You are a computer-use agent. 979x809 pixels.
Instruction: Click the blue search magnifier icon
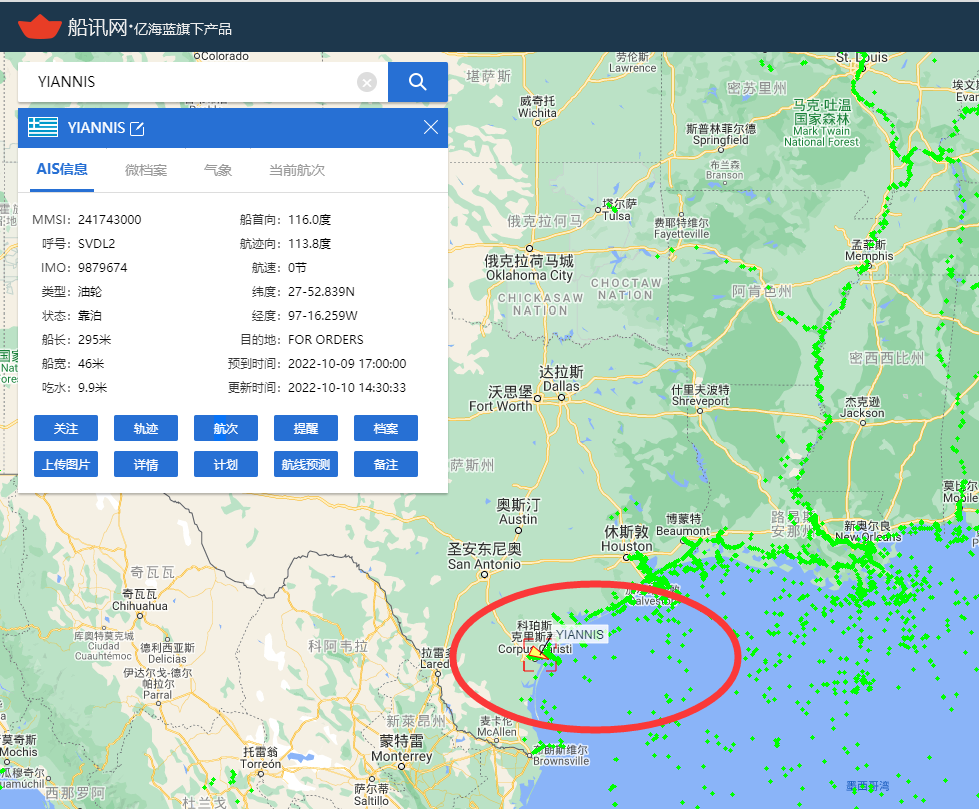click(x=417, y=81)
